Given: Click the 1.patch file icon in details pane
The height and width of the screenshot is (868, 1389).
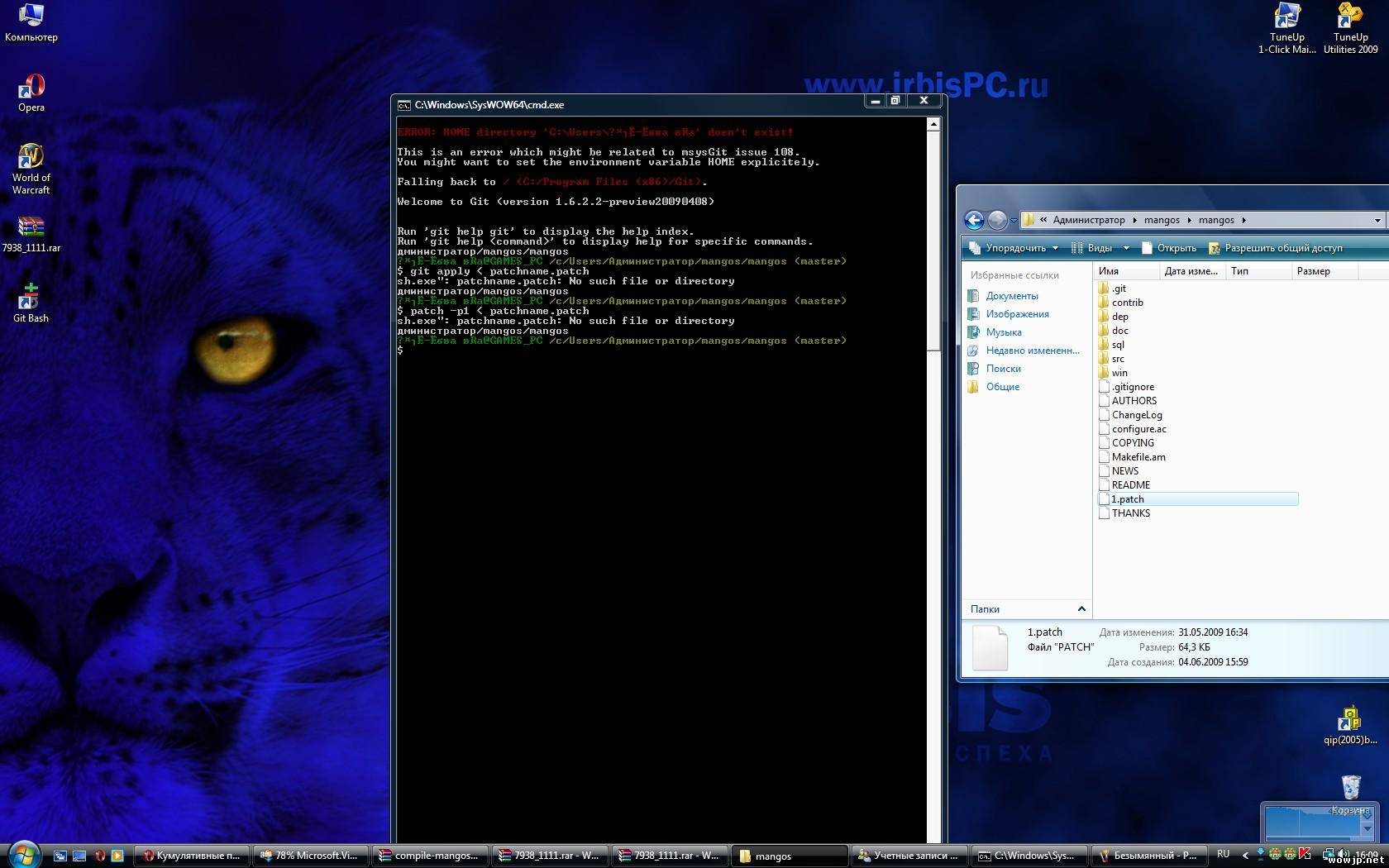Looking at the screenshot, I should click(x=990, y=647).
